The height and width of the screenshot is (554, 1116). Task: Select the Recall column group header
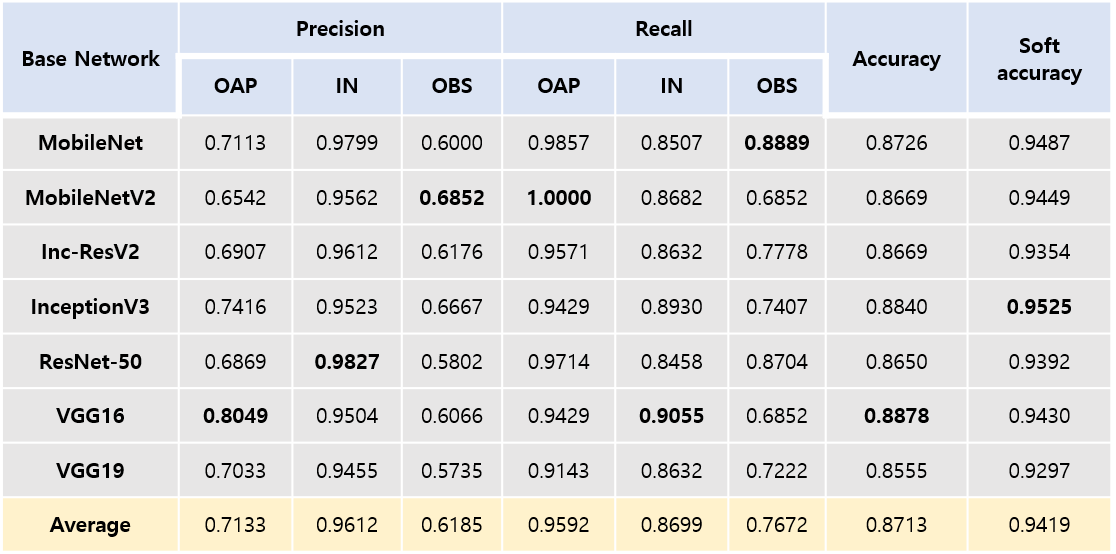pyautogui.click(x=664, y=29)
